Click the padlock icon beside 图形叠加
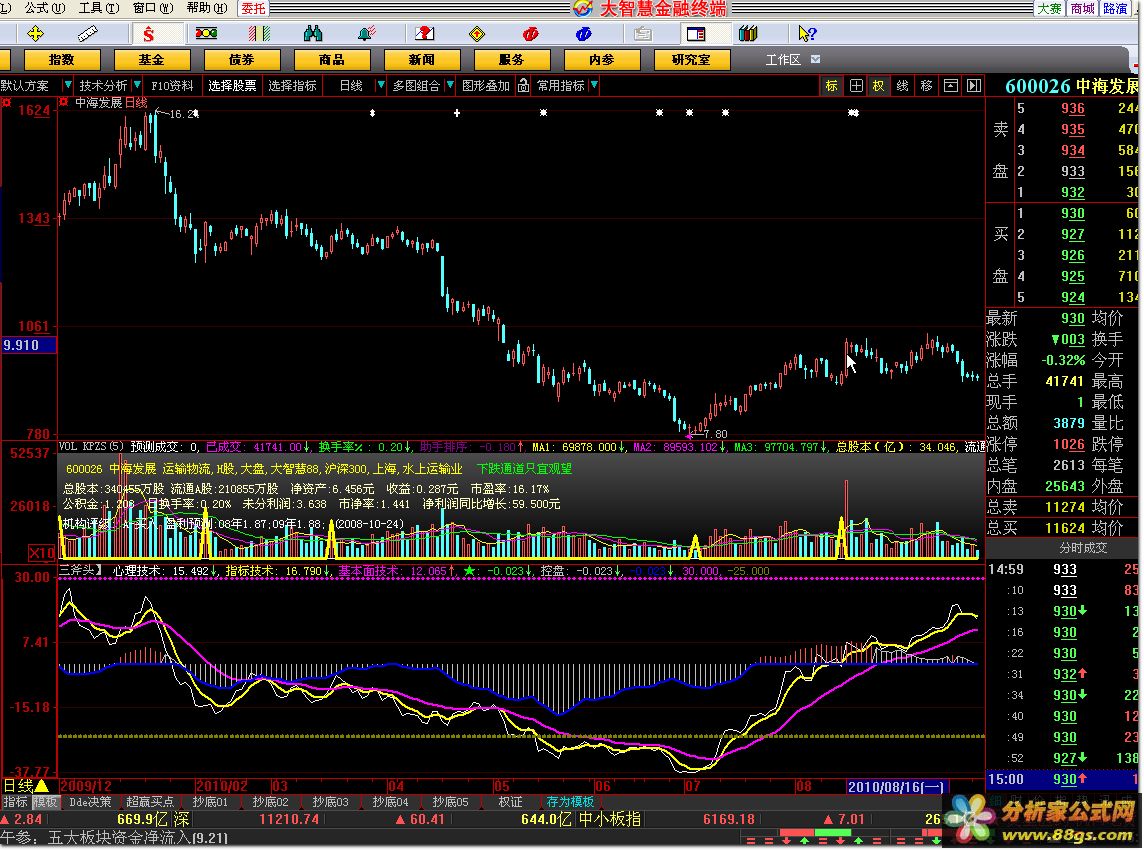Viewport: 1144px width, 850px height. [x=523, y=85]
